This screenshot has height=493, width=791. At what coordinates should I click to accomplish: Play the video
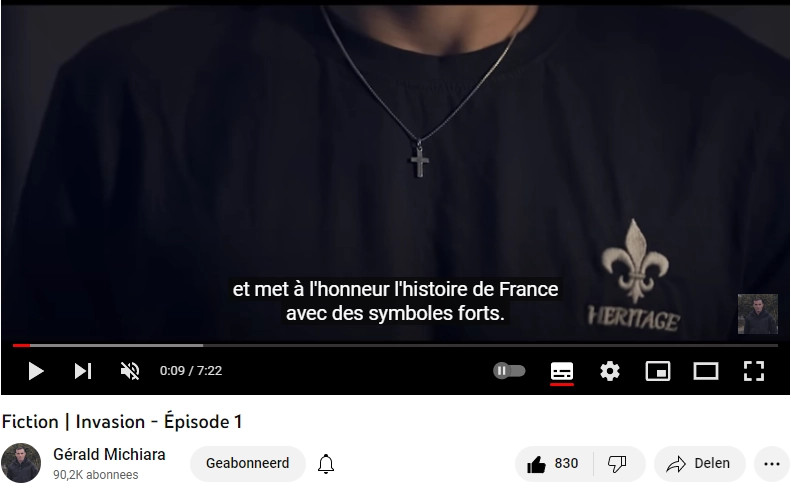tap(35, 371)
